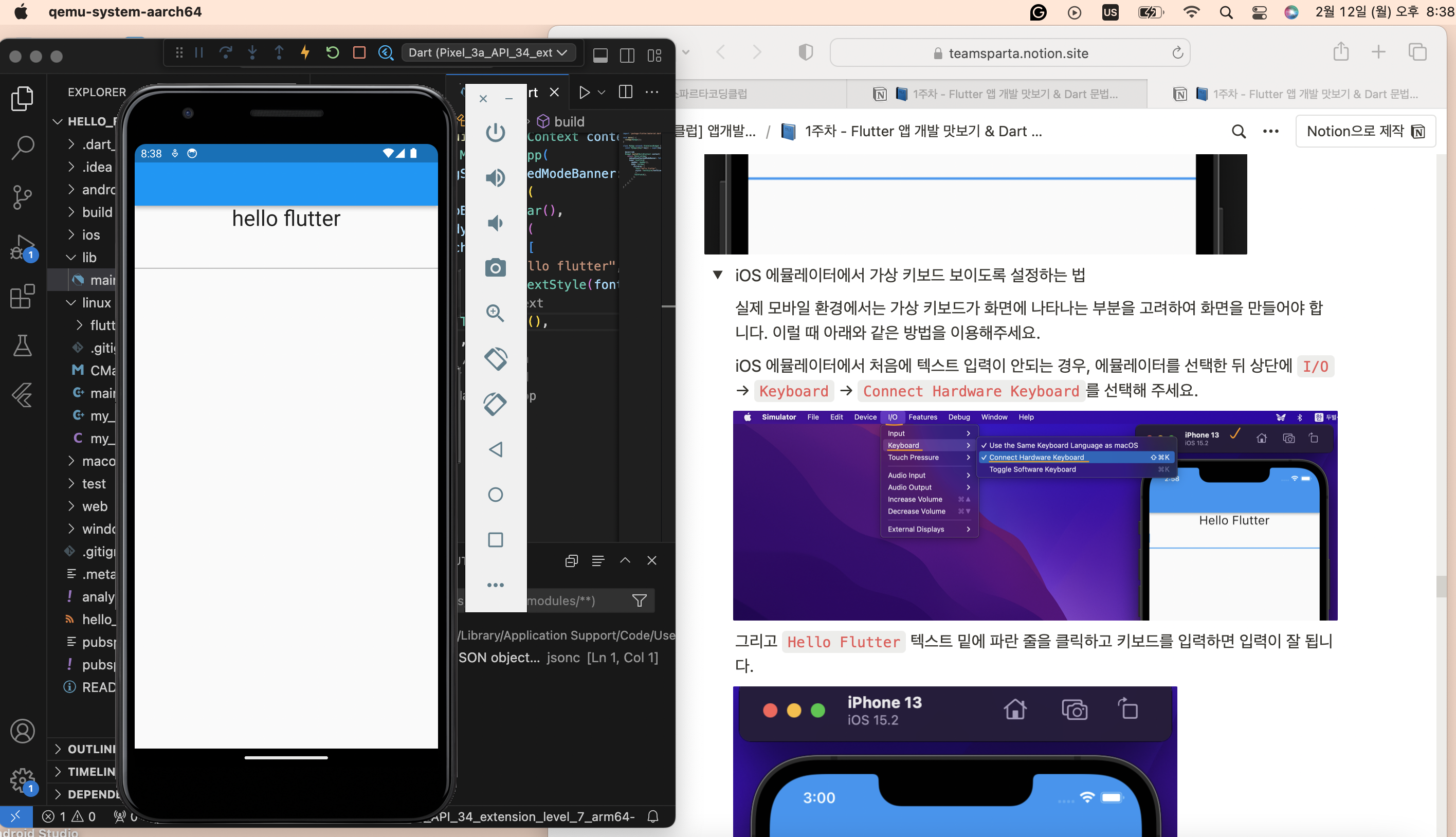Toggle VS Code secondary side bar layout

pyautogui.click(x=627, y=55)
